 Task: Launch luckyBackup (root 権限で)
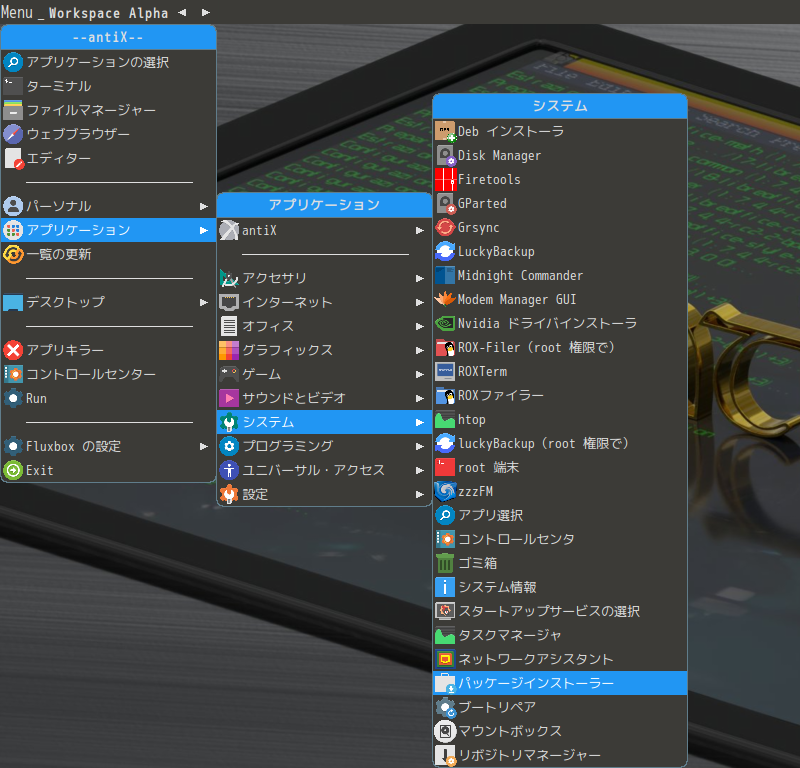click(x=560, y=443)
